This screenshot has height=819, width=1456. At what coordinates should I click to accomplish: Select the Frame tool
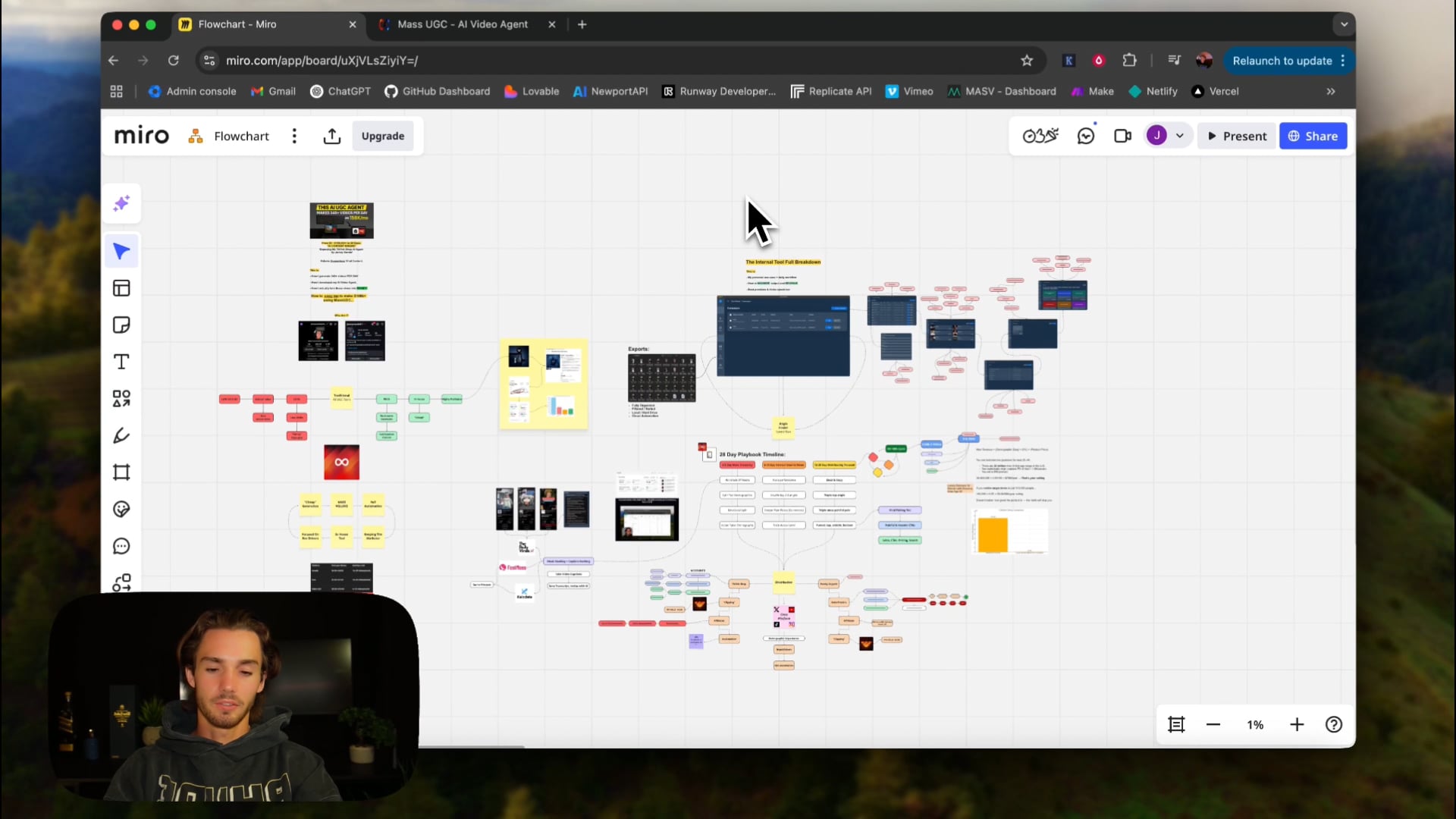(121, 472)
